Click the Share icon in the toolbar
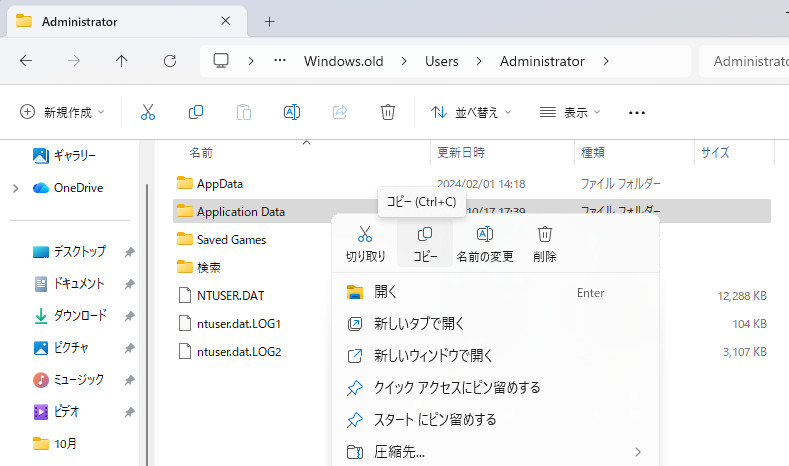The height and width of the screenshot is (466, 789). [340, 112]
